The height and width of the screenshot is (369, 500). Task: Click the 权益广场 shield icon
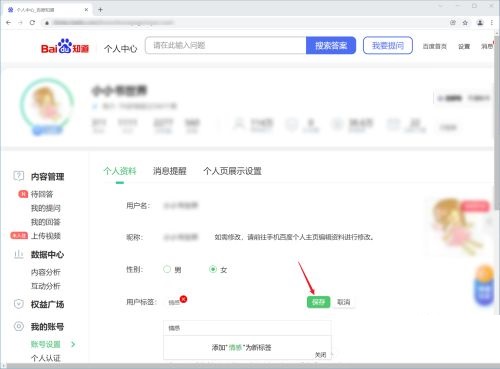[19, 304]
